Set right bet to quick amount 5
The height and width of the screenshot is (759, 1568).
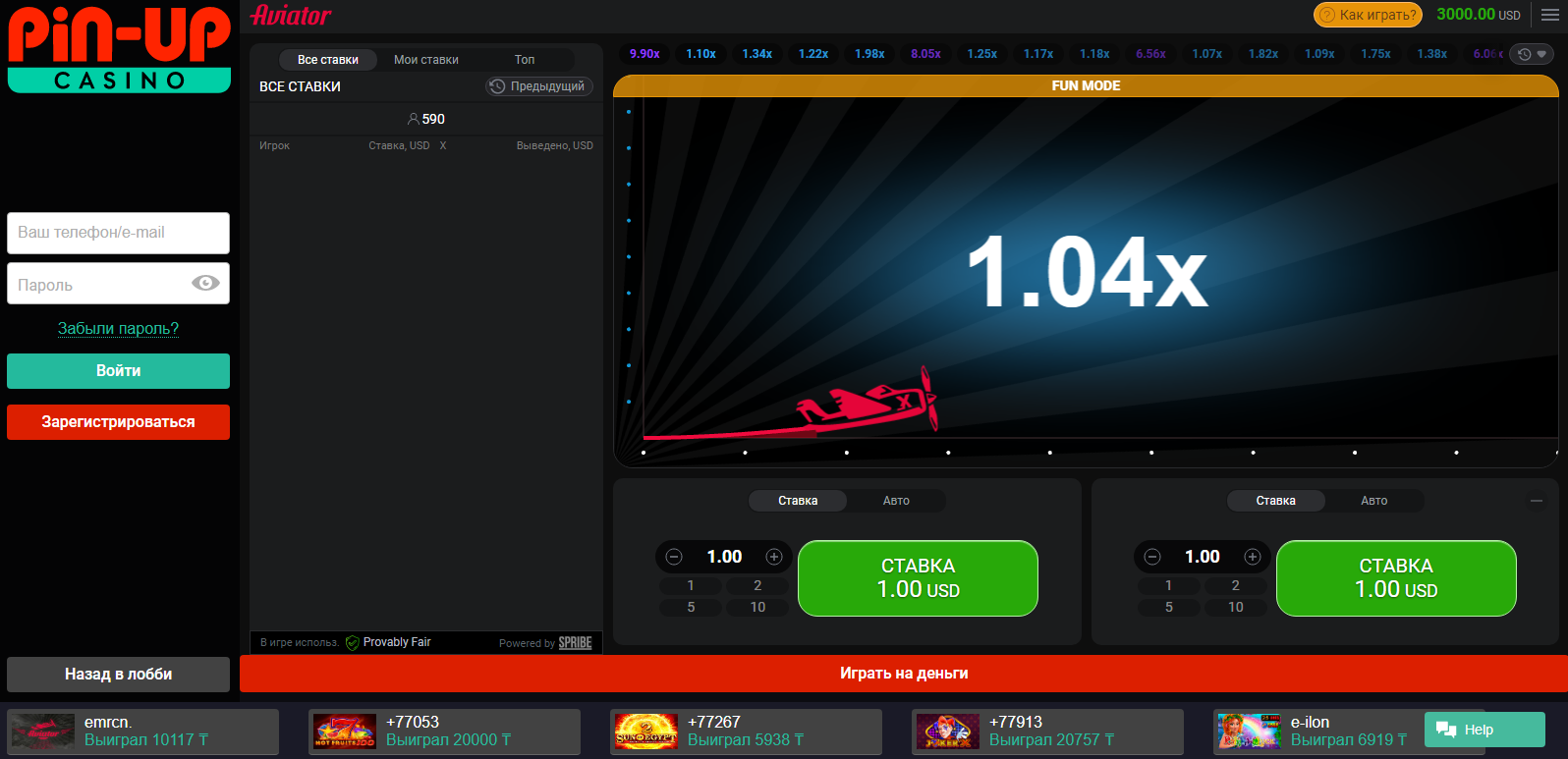tap(1168, 607)
